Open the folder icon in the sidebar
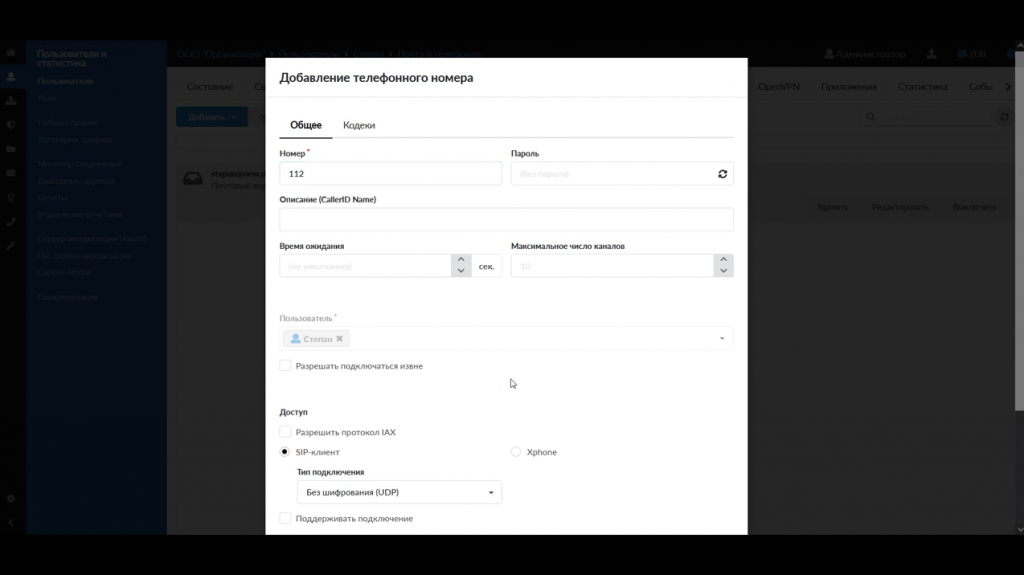This screenshot has width=1024, height=575. point(11,149)
